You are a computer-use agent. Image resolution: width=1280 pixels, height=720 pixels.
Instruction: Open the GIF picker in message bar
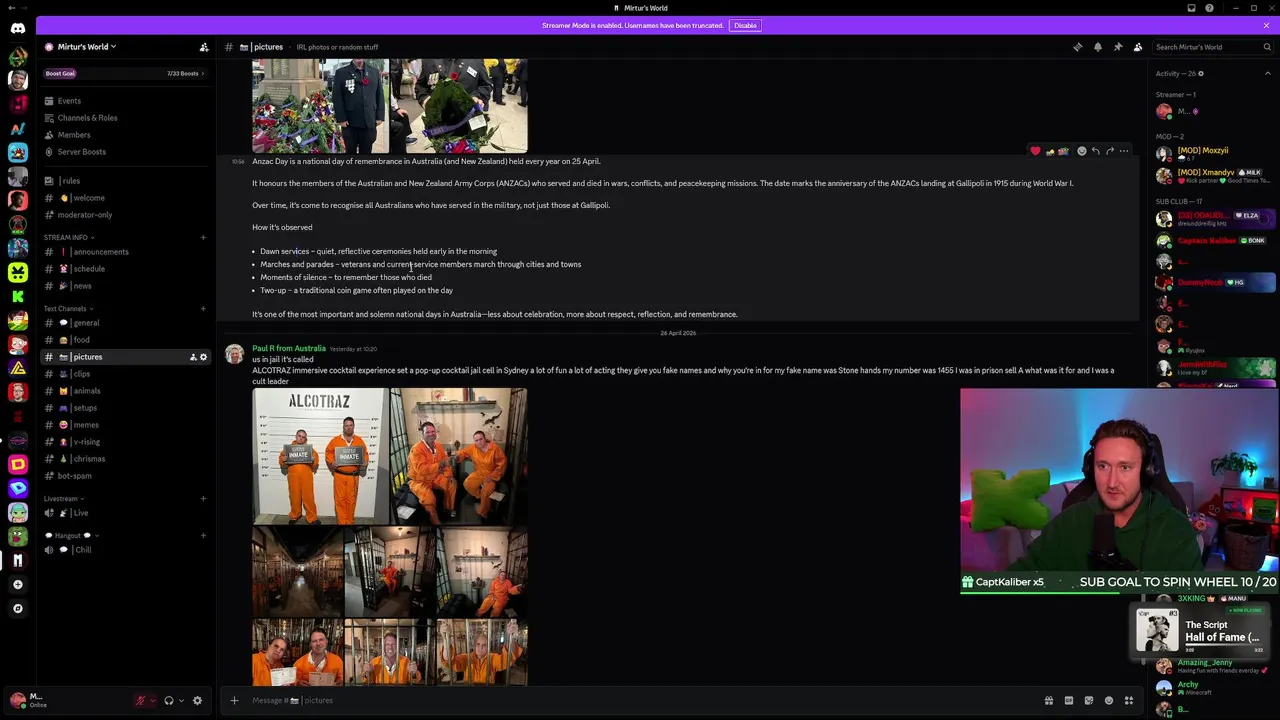[x=1068, y=700]
